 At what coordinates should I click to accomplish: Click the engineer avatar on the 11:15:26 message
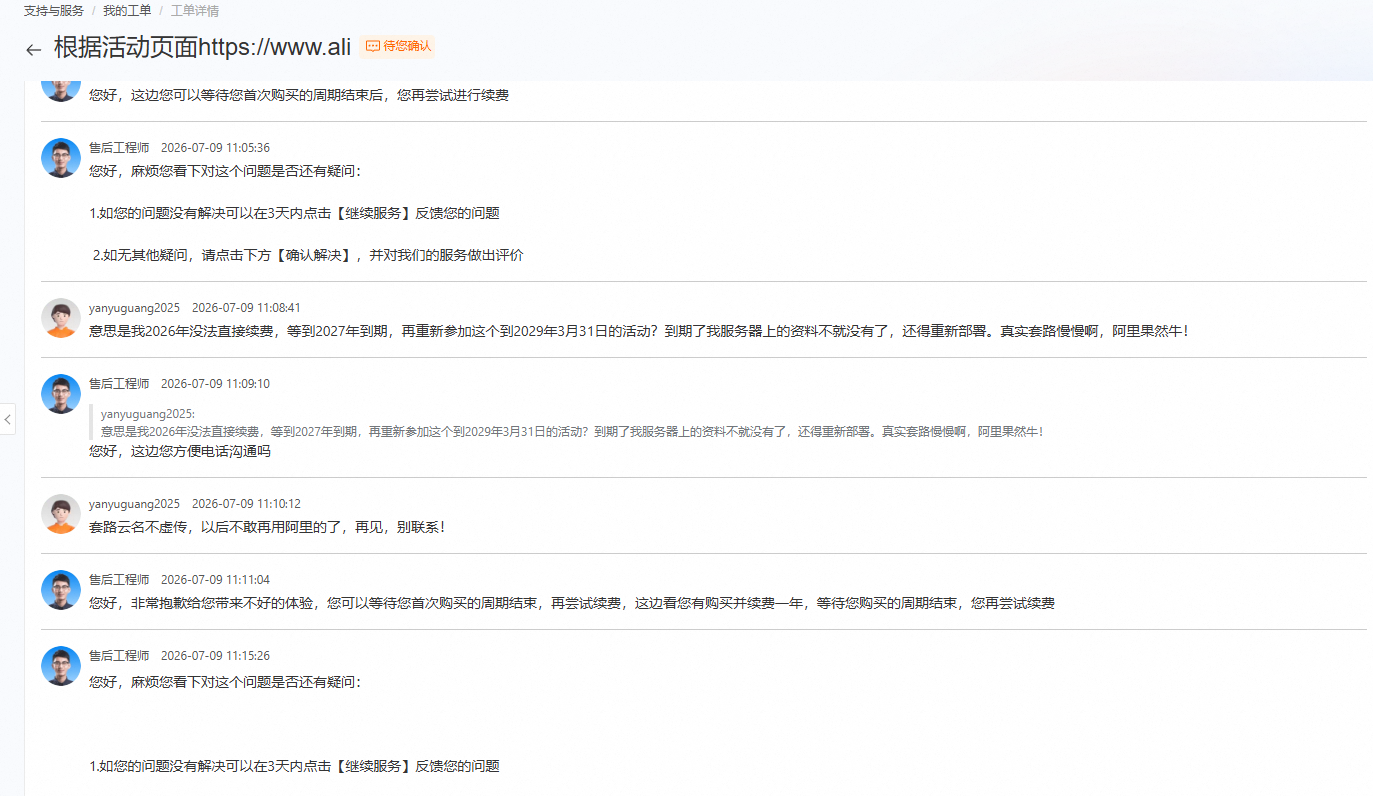[x=61, y=666]
